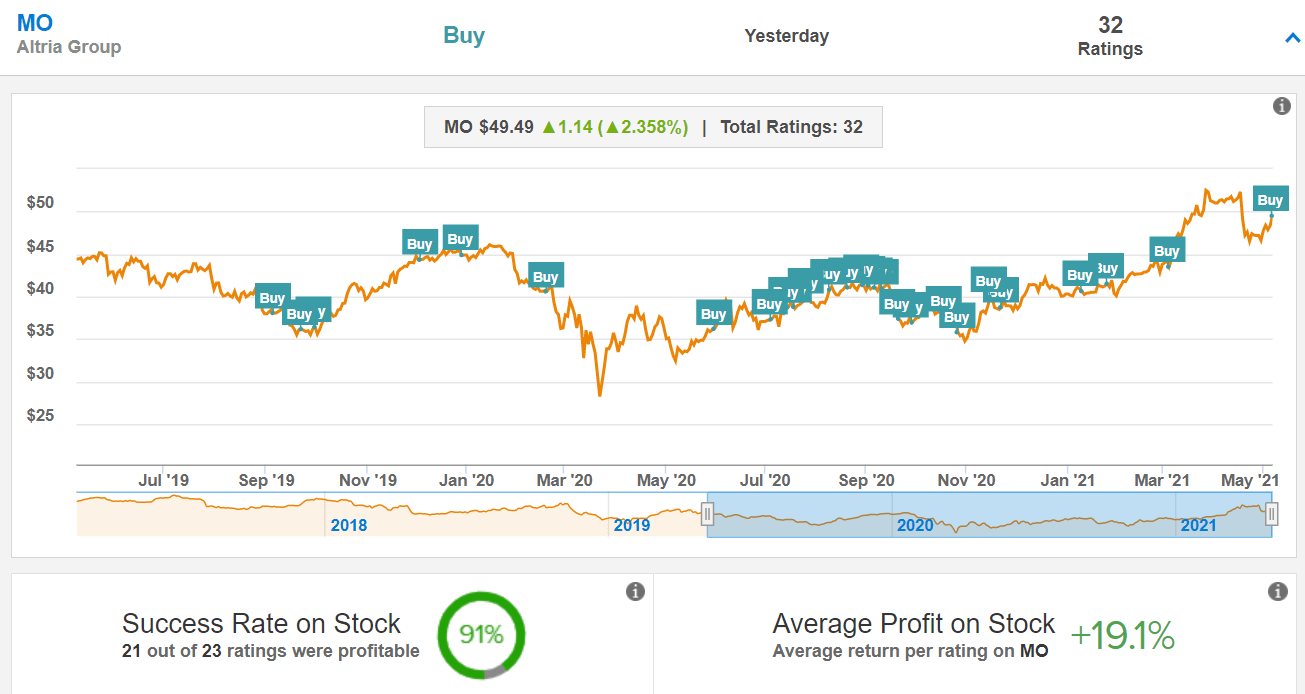Click the Success Rate on Stock heading
The width and height of the screenshot is (1305, 694).
coord(261,624)
